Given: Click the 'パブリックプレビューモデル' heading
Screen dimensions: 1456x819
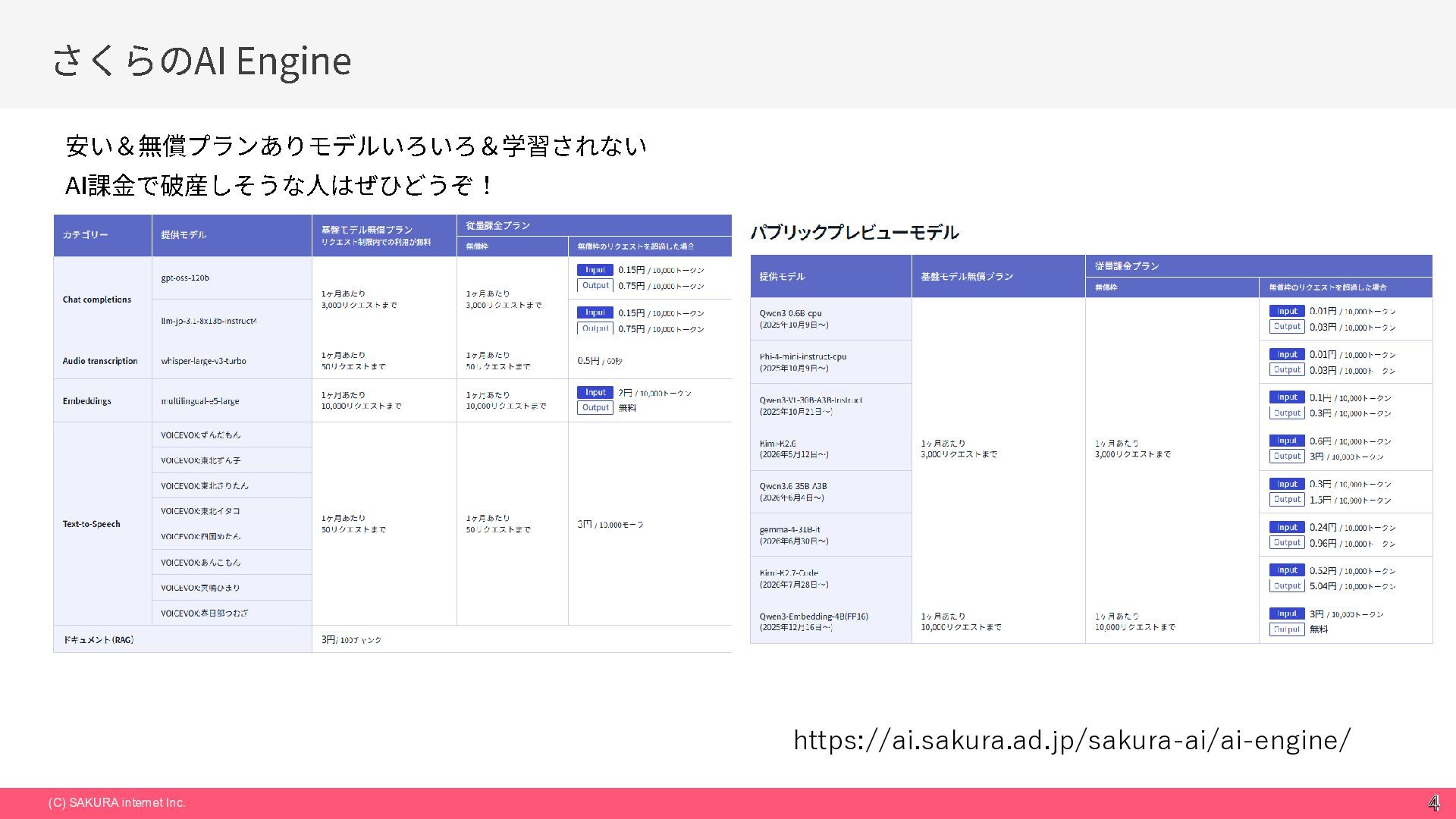Looking at the screenshot, I should click(855, 232).
